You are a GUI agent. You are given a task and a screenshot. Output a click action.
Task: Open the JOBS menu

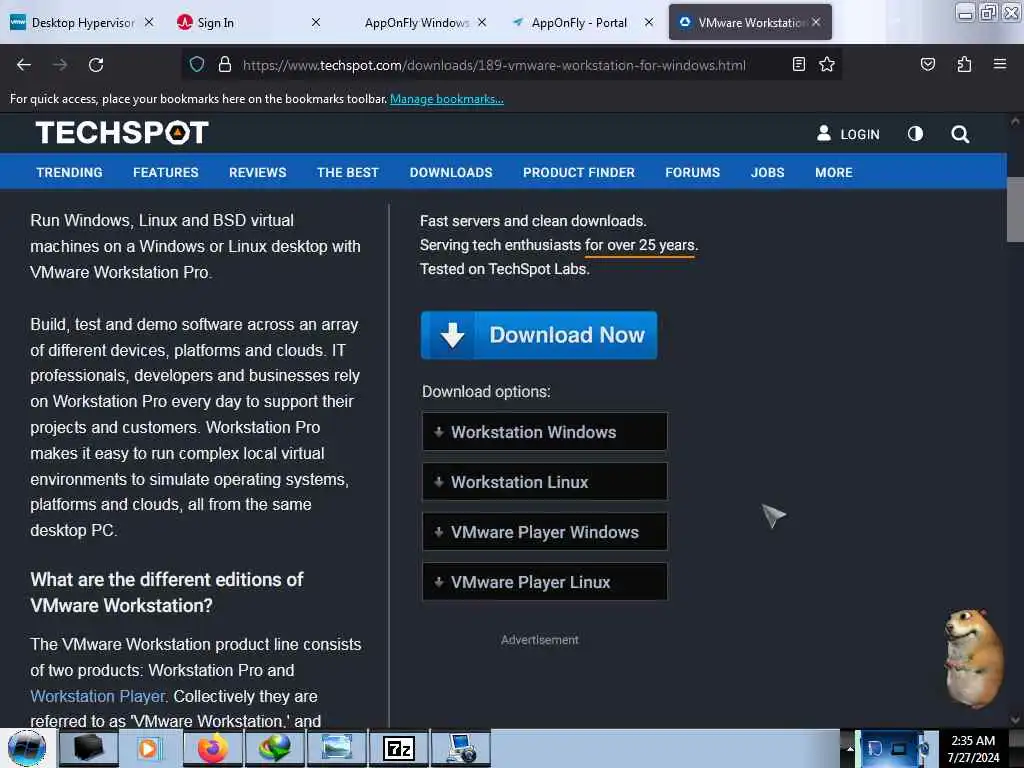tap(767, 172)
